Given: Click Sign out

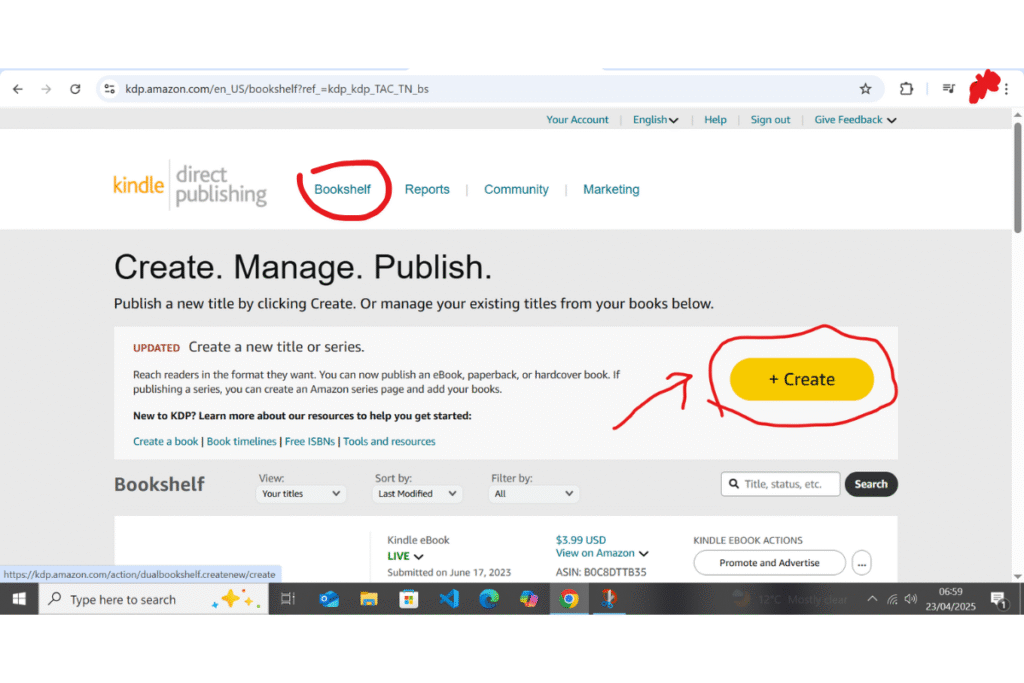Looking at the screenshot, I should pyautogui.click(x=770, y=119).
